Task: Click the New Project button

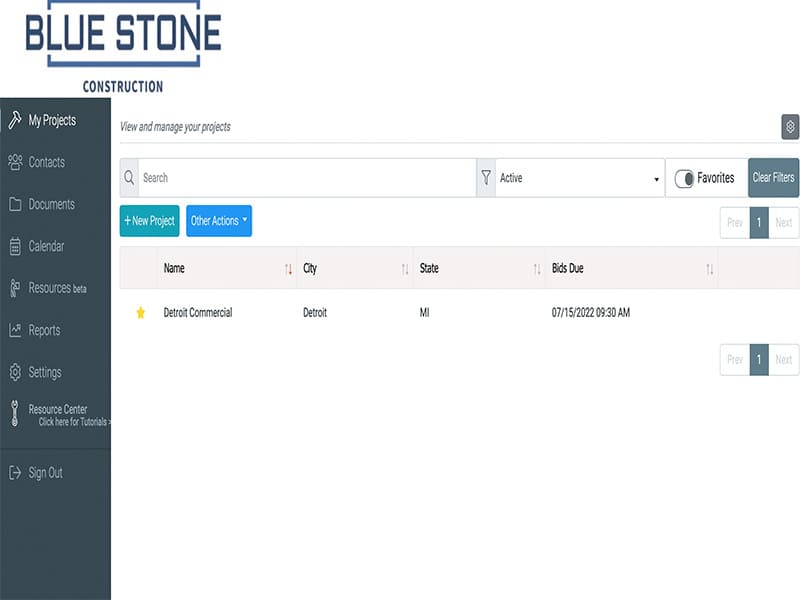Action: [x=149, y=221]
